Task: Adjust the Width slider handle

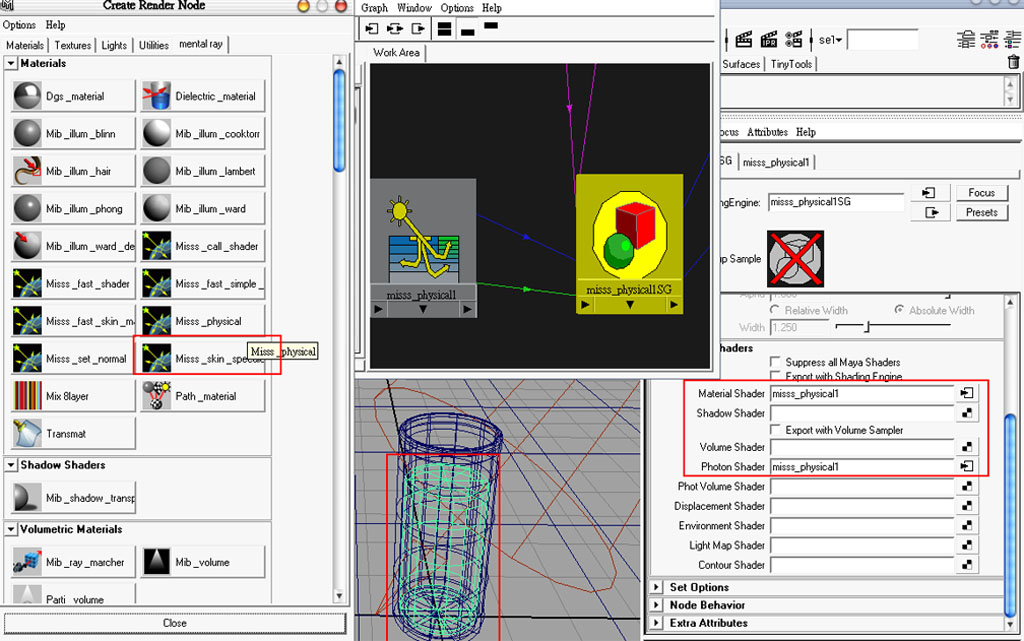Action: click(x=867, y=326)
